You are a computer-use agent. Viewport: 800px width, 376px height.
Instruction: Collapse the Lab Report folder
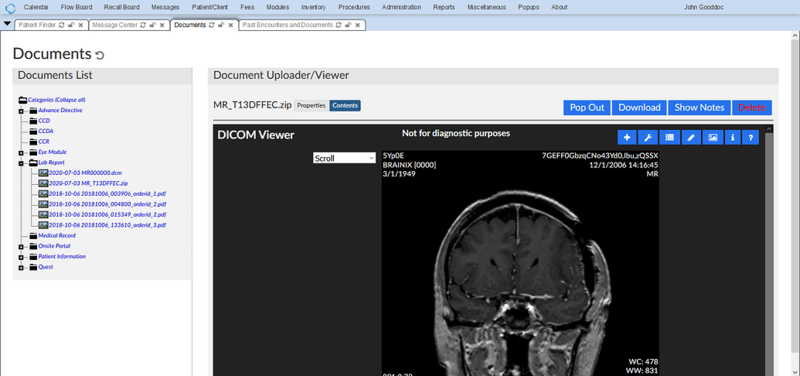point(21,163)
